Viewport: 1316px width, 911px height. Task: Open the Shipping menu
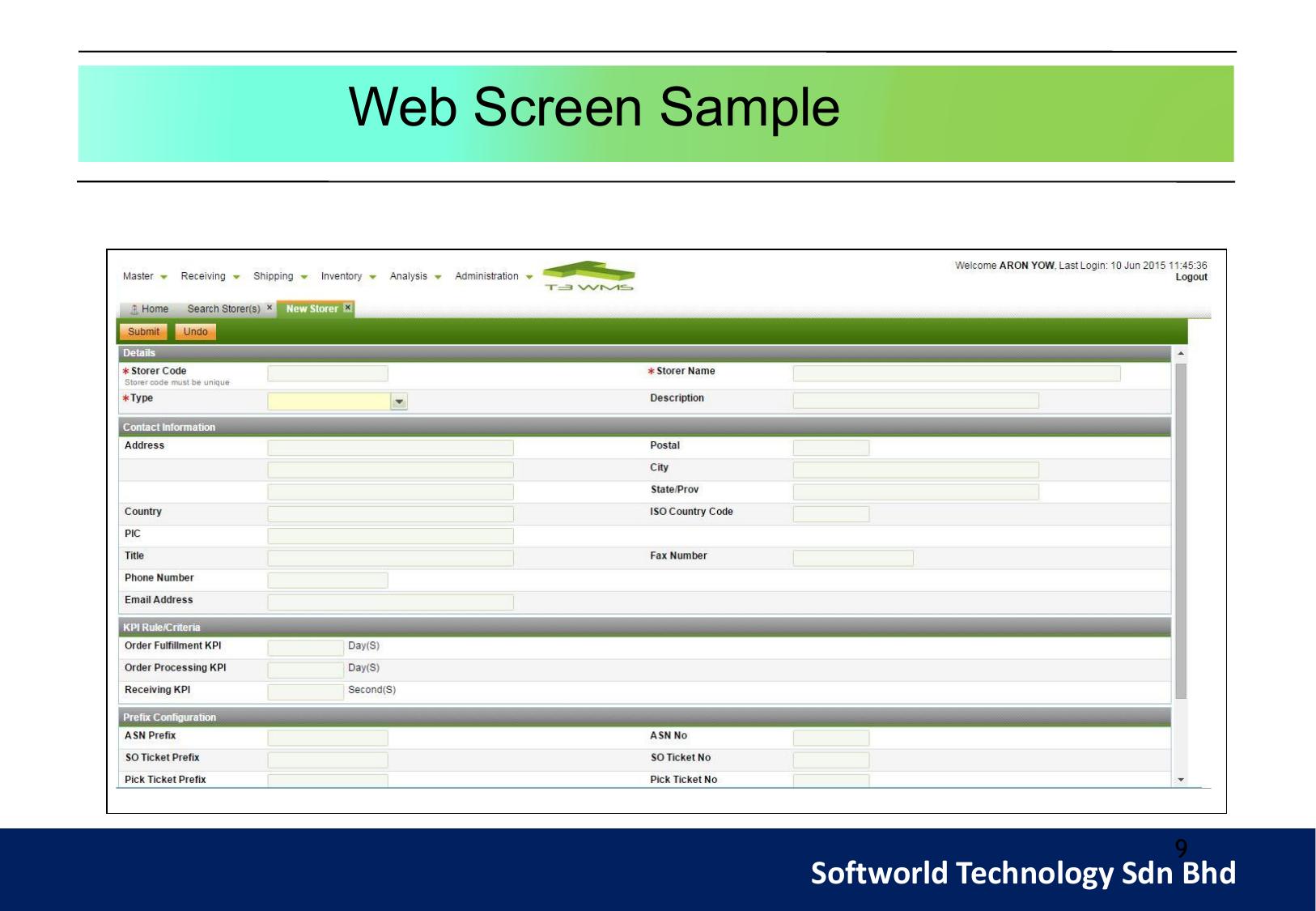click(x=280, y=276)
